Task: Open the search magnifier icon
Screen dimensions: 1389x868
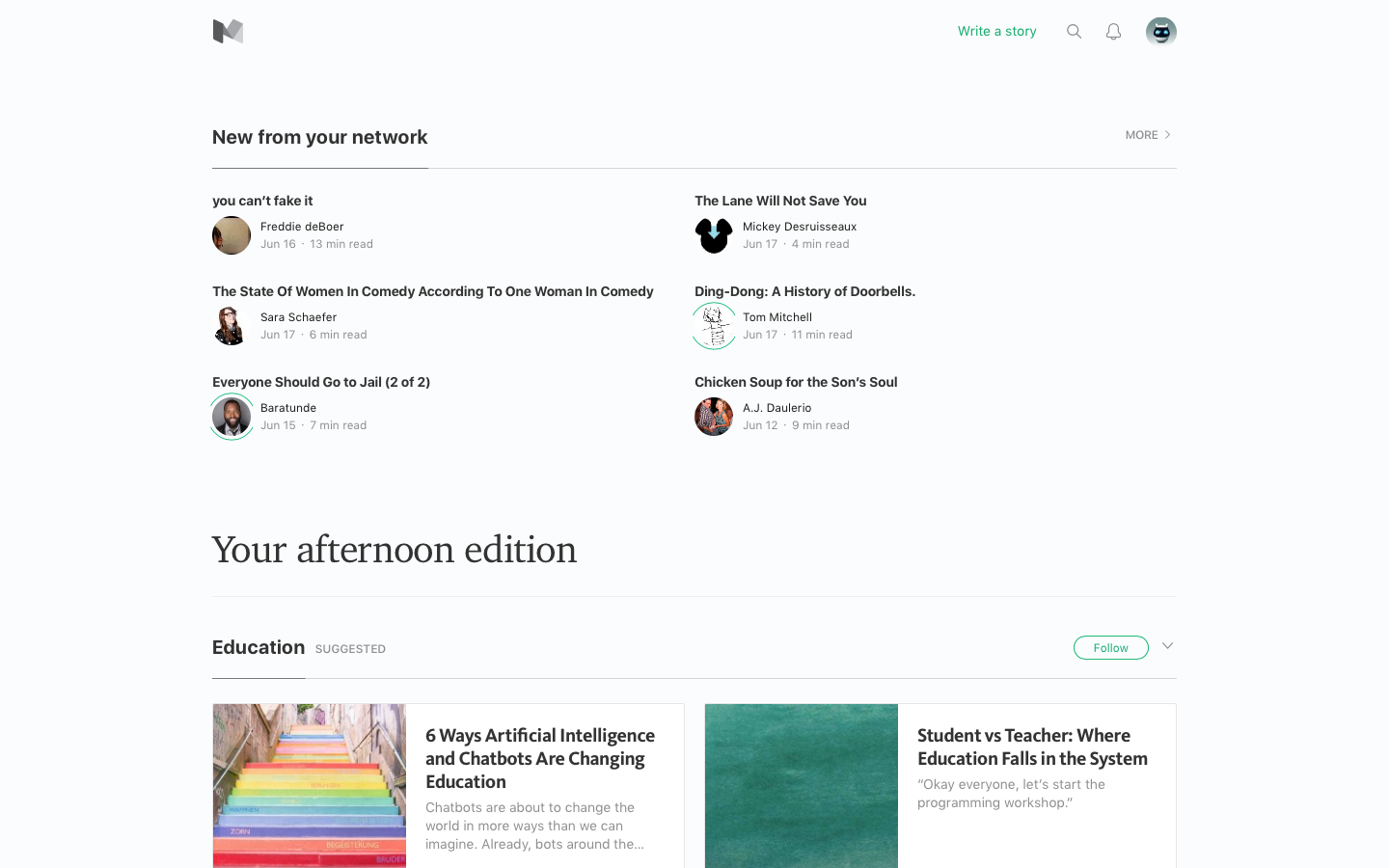Action: click(1074, 32)
